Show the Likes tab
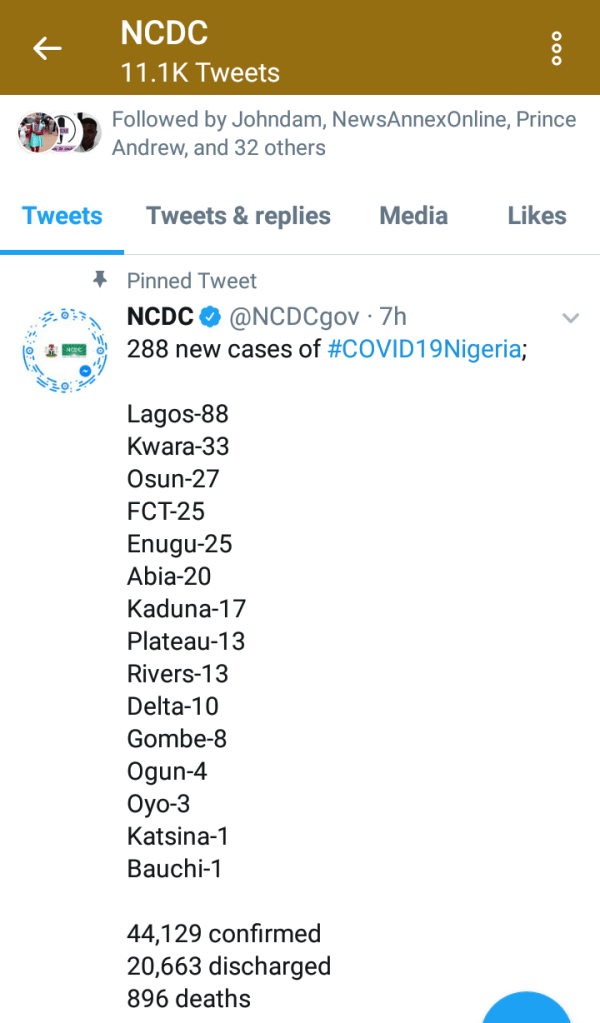This screenshot has width=600, height=1023. click(537, 216)
